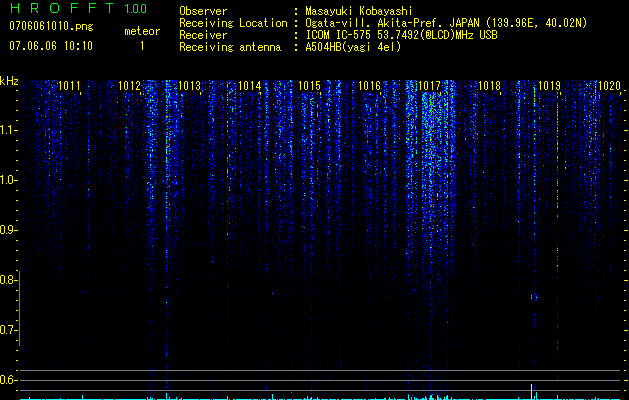Click the observer name Masayuki Kobayashi
This screenshot has width=629, height=400.
[359, 11]
